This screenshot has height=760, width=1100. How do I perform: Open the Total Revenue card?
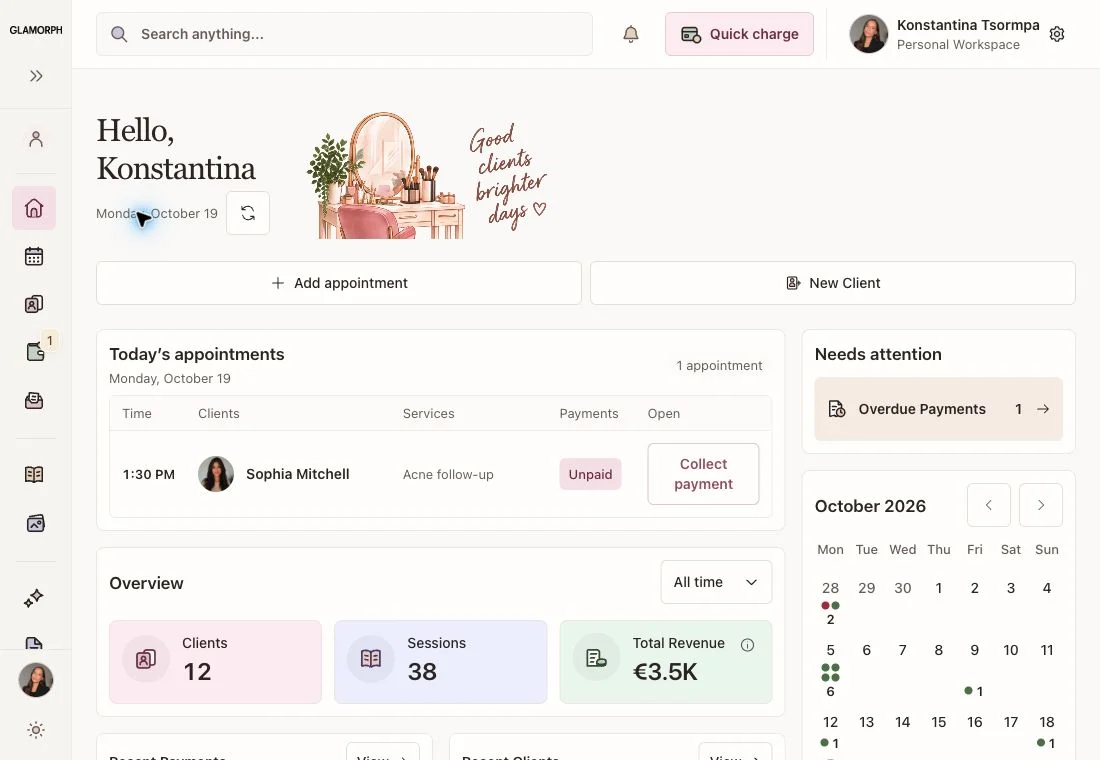[x=666, y=662]
